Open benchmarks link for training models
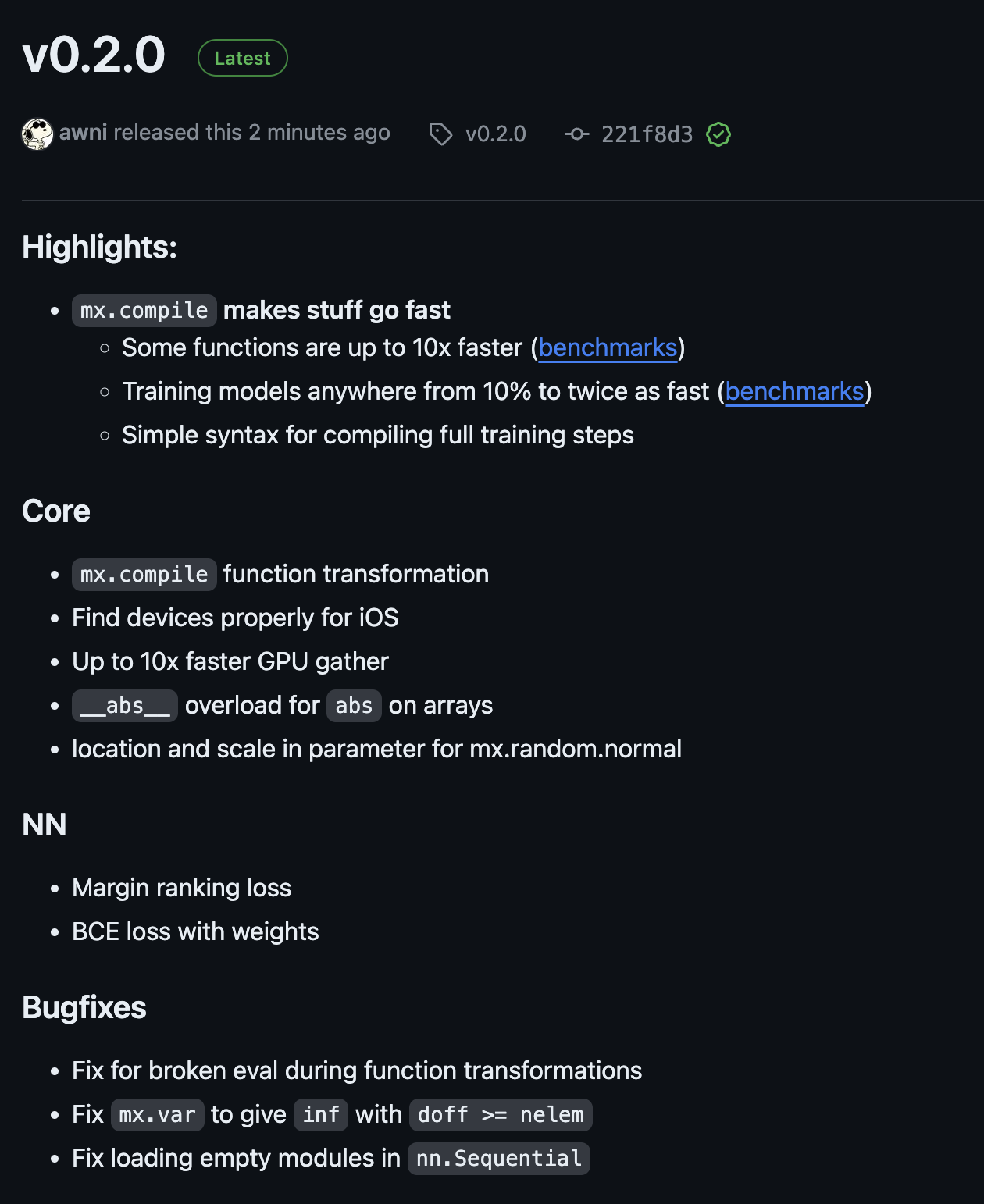Image resolution: width=984 pixels, height=1204 pixels. (794, 391)
